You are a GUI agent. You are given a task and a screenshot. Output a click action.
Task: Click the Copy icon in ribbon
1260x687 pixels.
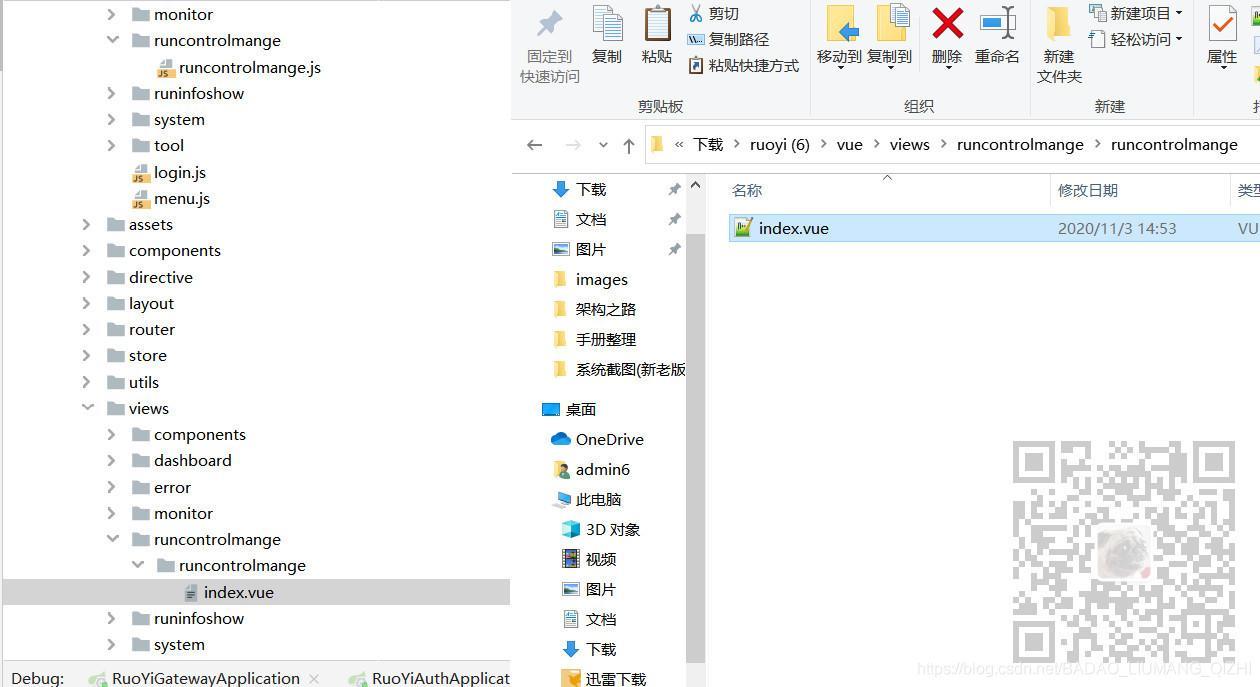tap(607, 23)
